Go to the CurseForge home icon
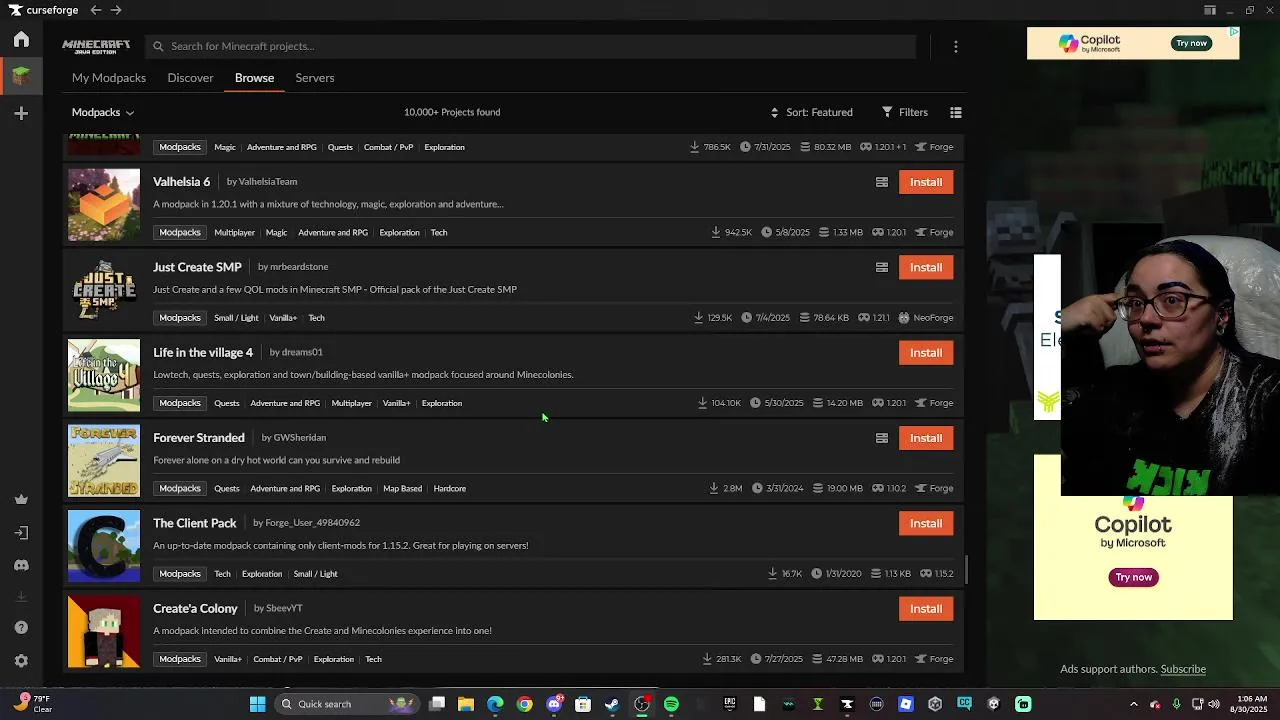This screenshot has width=1280, height=720. [x=21, y=40]
